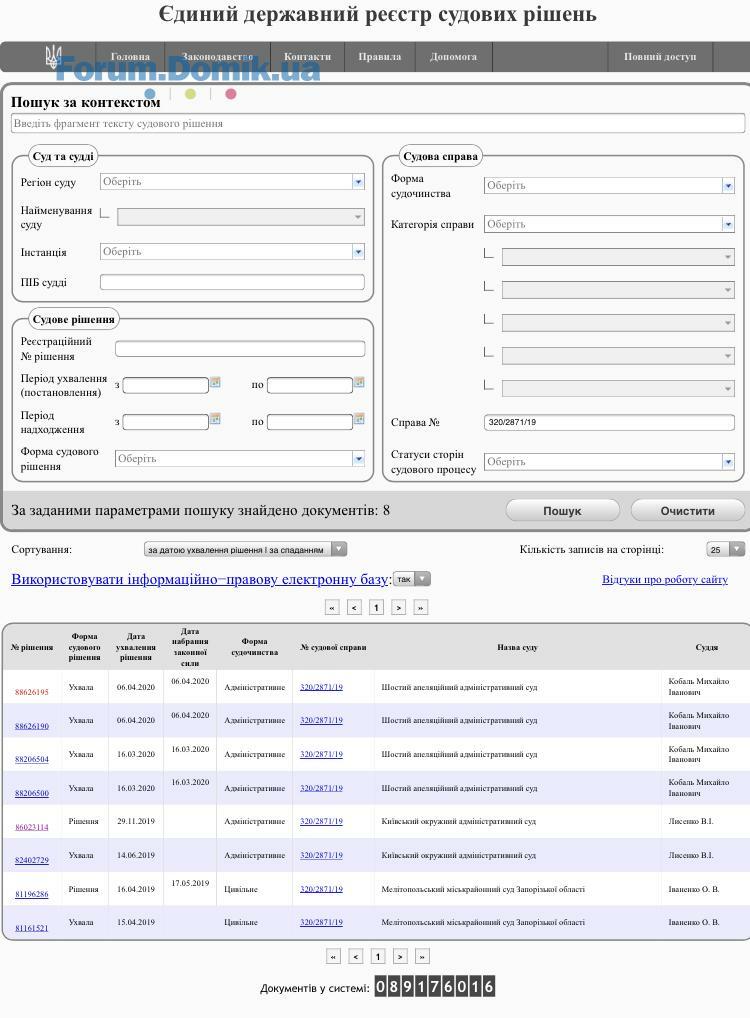Click the date 17.05.2019 cell
This screenshot has width=750, height=1018.
point(190,883)
